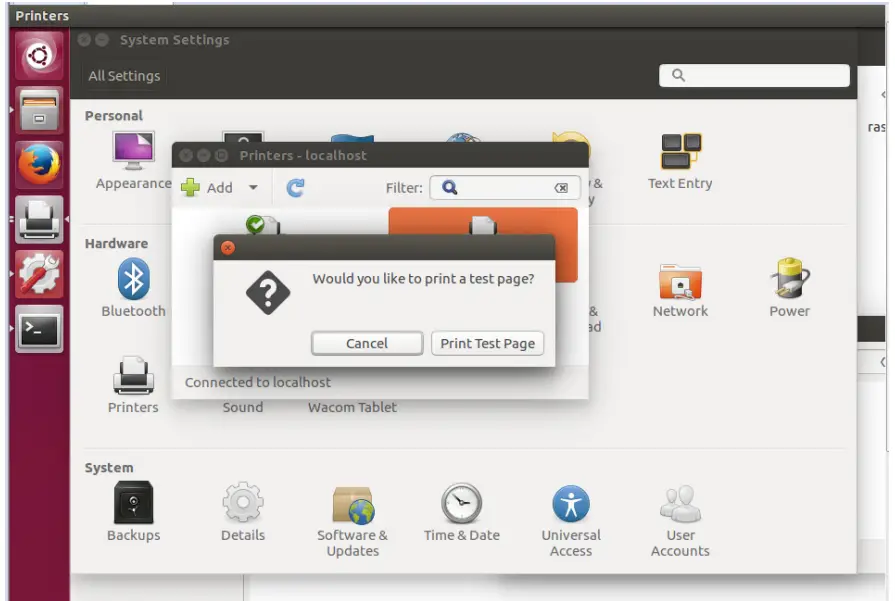Select the default printer with green check
This screenshot has width=895, height=601.
coord(263,225)
